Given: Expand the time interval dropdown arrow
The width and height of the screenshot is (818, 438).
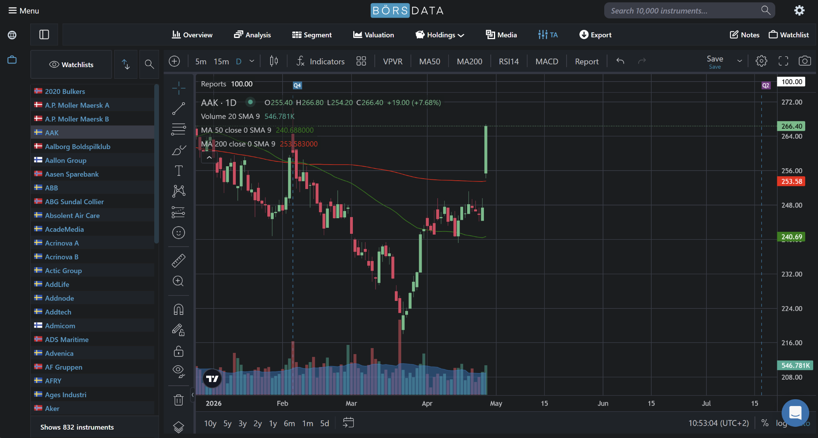Looking at the screenshot, I should 251,62.
